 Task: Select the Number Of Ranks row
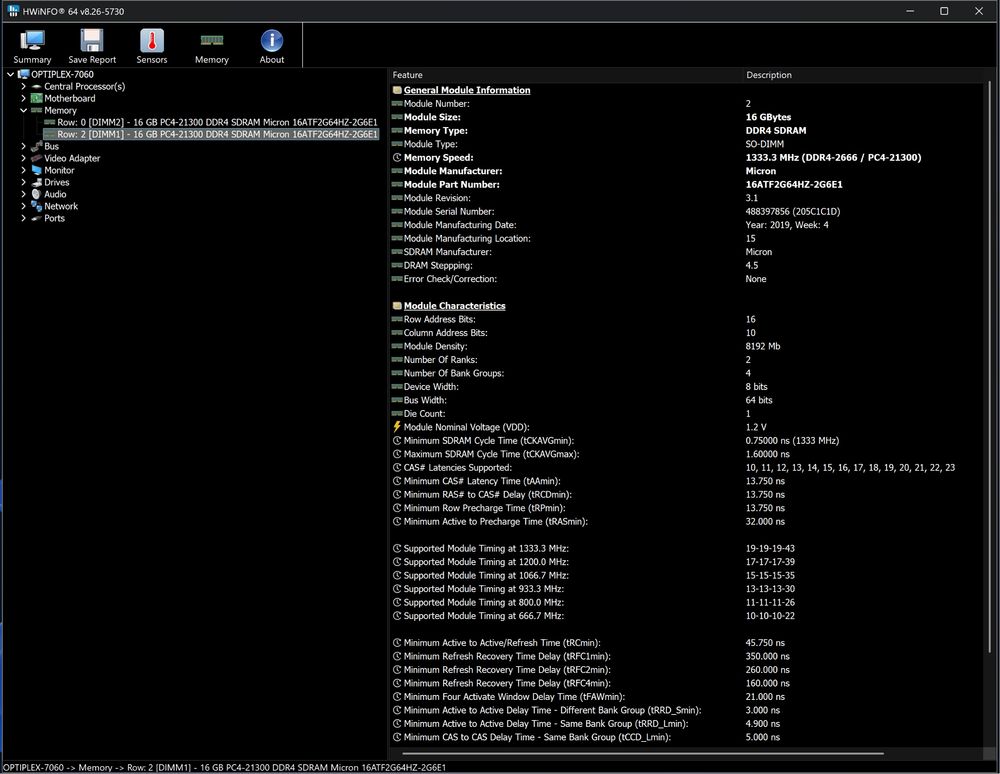click(x=688, y=360)
